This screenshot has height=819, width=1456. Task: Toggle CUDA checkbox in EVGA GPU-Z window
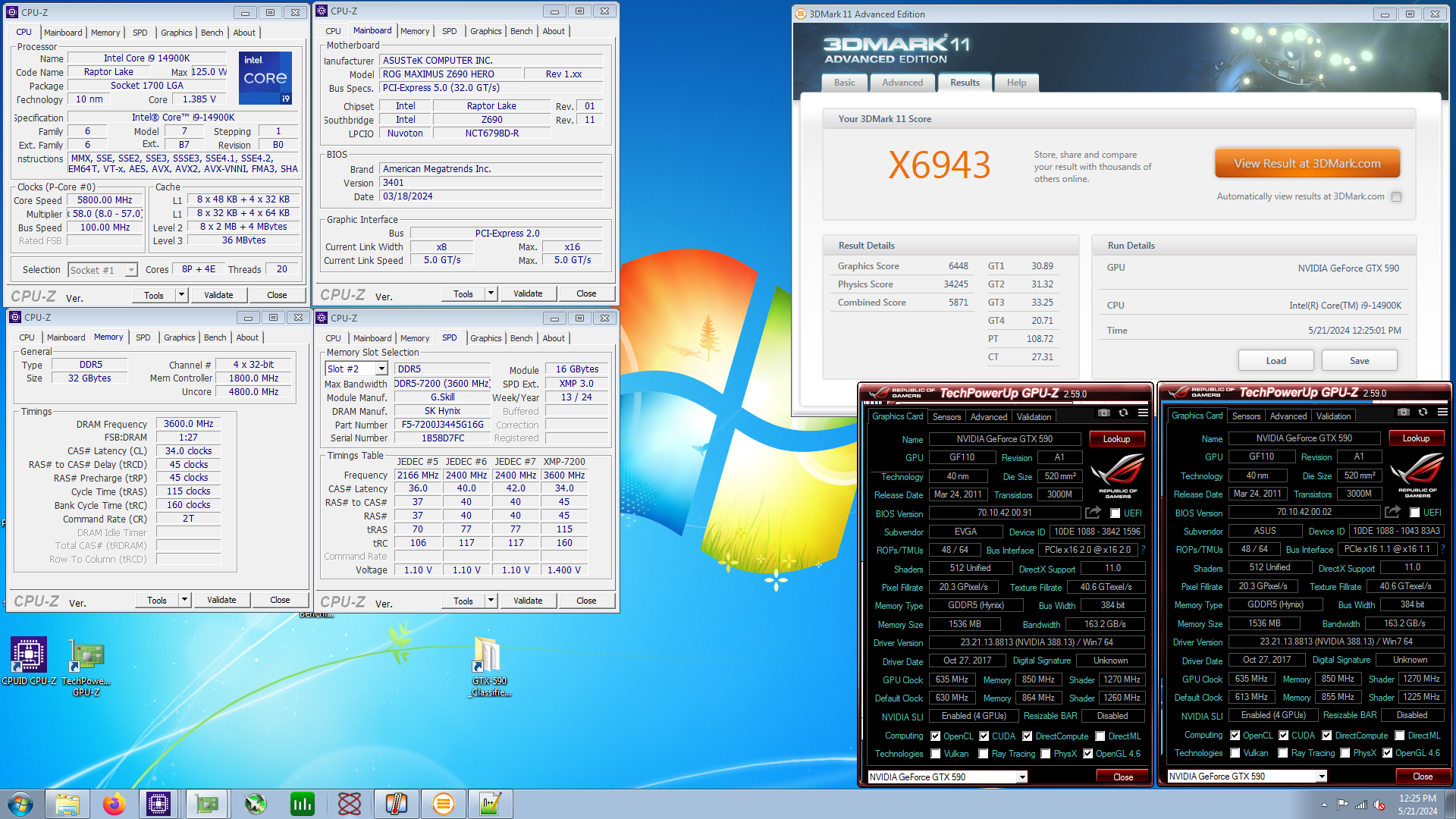(984, 736)
